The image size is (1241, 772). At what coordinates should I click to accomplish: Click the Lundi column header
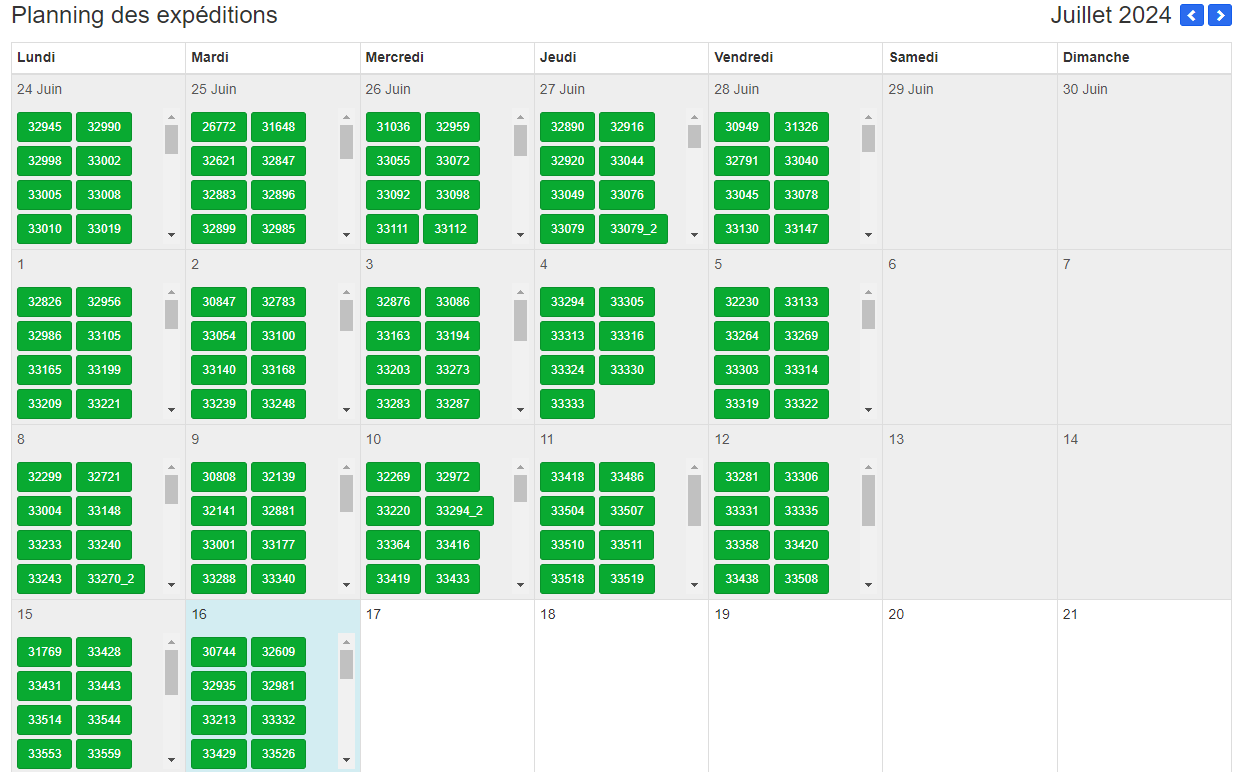pos(98,58)
